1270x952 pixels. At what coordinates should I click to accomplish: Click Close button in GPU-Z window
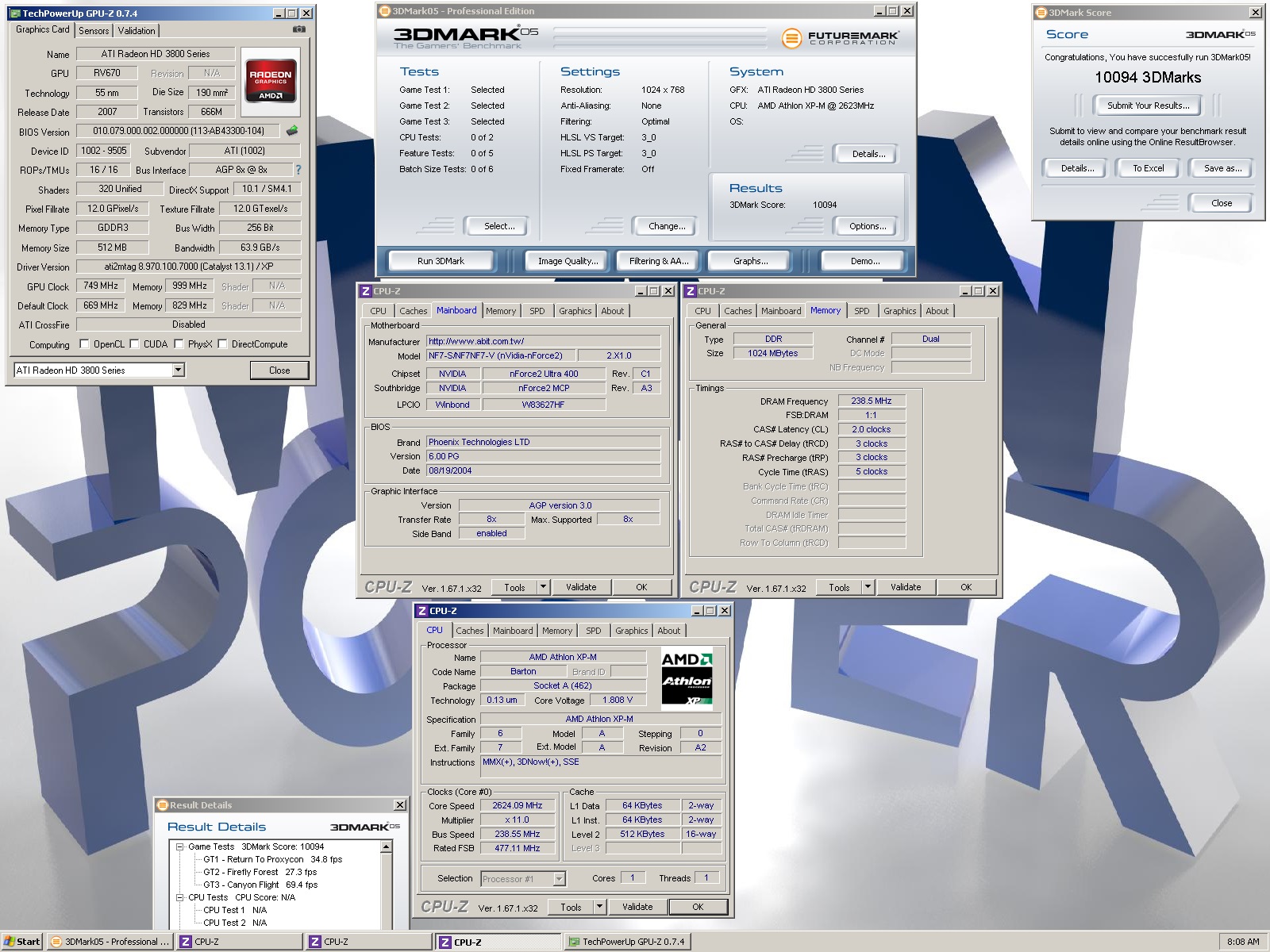click(279, 370)
